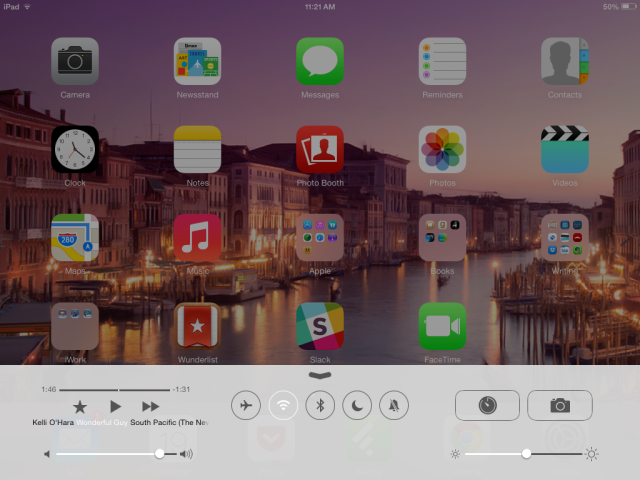The height and width of the screenshot is (480, 640).
Task: Tap the Wi-Fi indicator in status bar
Action: [27, 7]
